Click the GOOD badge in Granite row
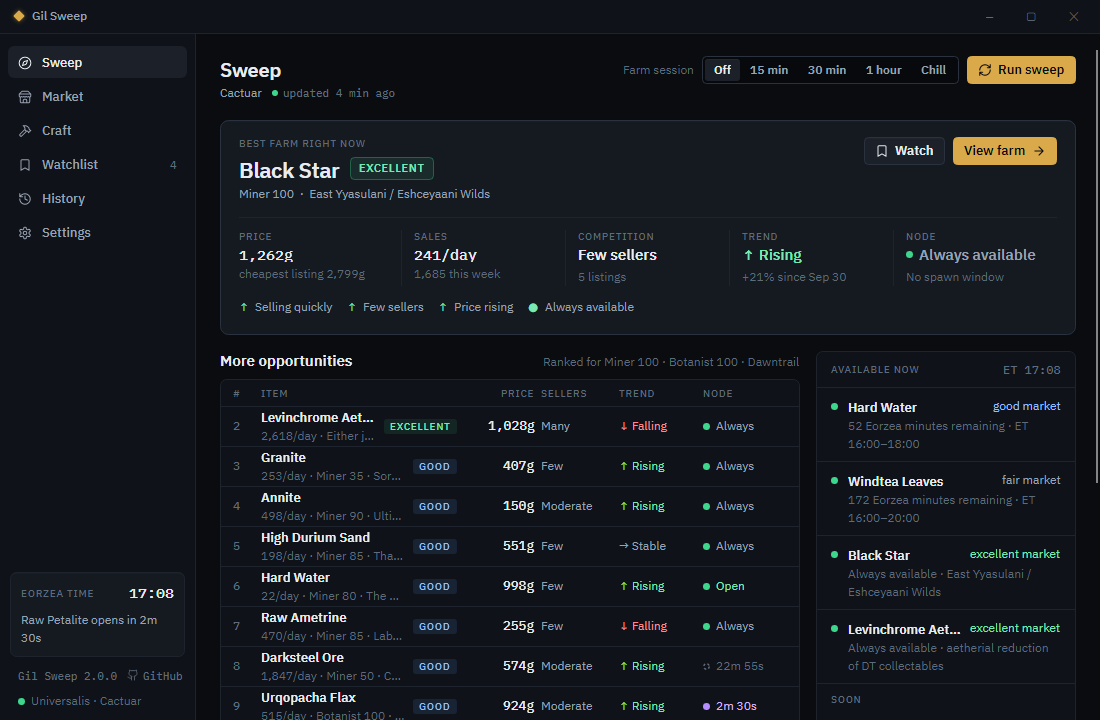 click(434, 467)
